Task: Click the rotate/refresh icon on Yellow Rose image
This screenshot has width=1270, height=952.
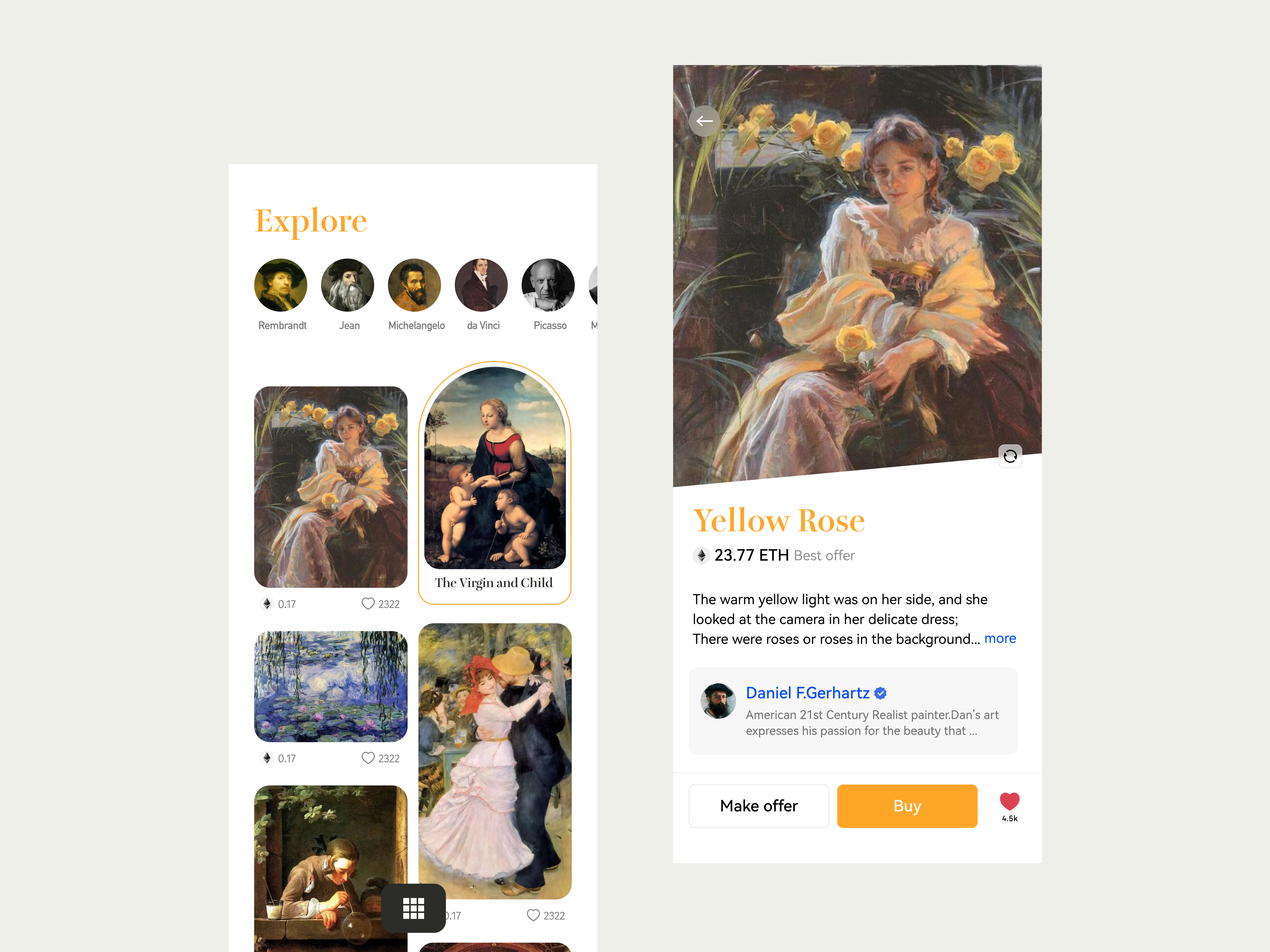Action: tap(1010, 456)
